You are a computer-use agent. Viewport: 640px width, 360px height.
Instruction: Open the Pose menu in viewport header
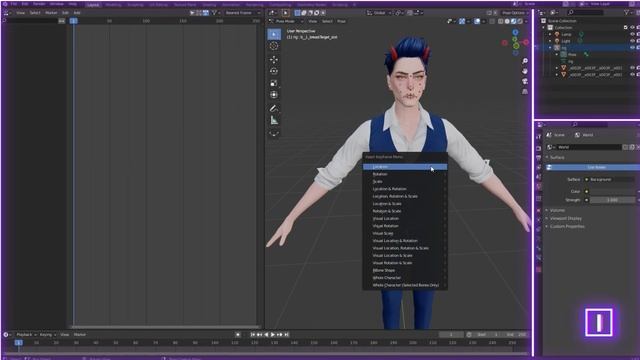(341, 21)
